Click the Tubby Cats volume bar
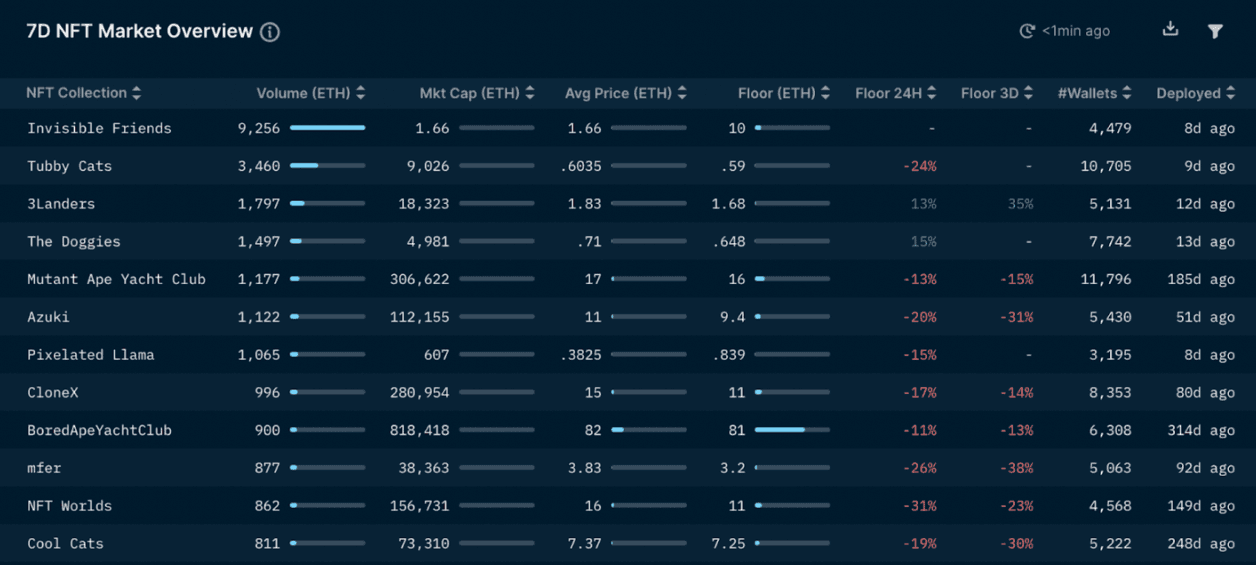 point(327,166)
